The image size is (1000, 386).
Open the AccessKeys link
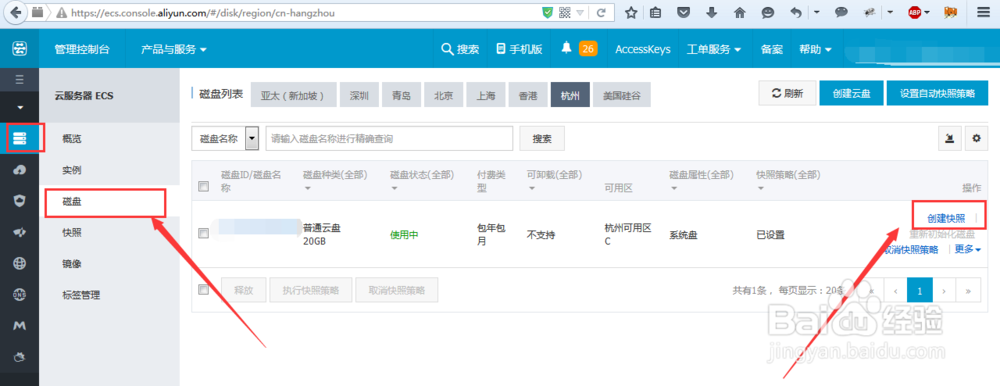coord(643,49)
